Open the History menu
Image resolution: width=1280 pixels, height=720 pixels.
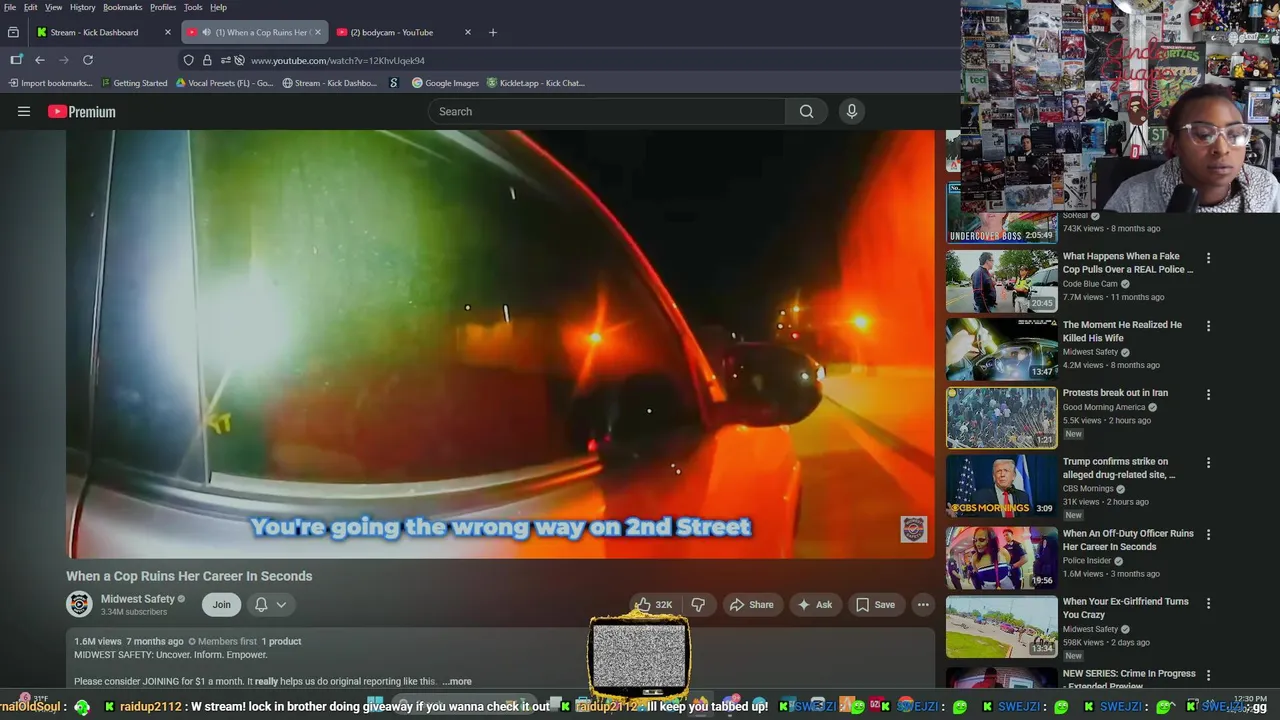82,7
